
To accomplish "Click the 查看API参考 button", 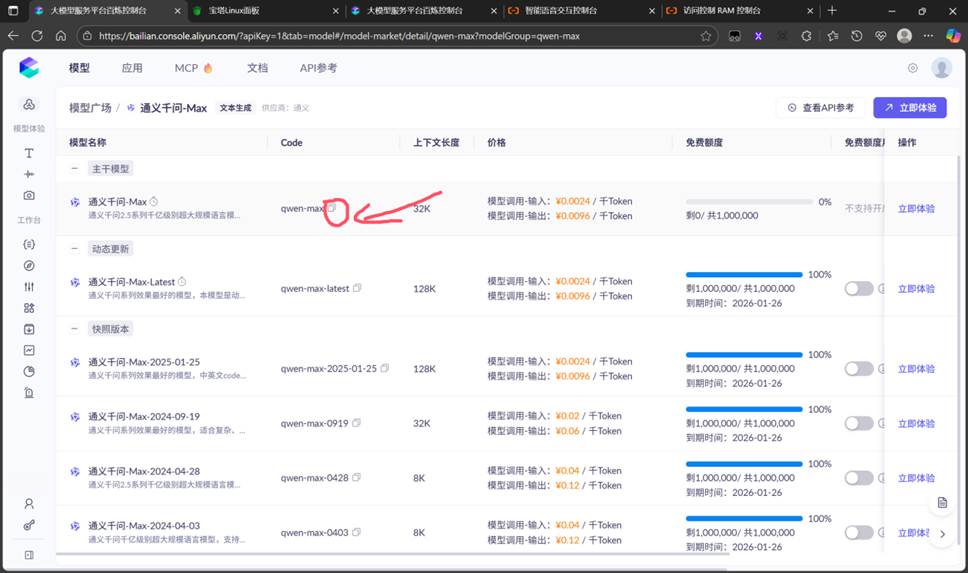I will coord(820,107).
